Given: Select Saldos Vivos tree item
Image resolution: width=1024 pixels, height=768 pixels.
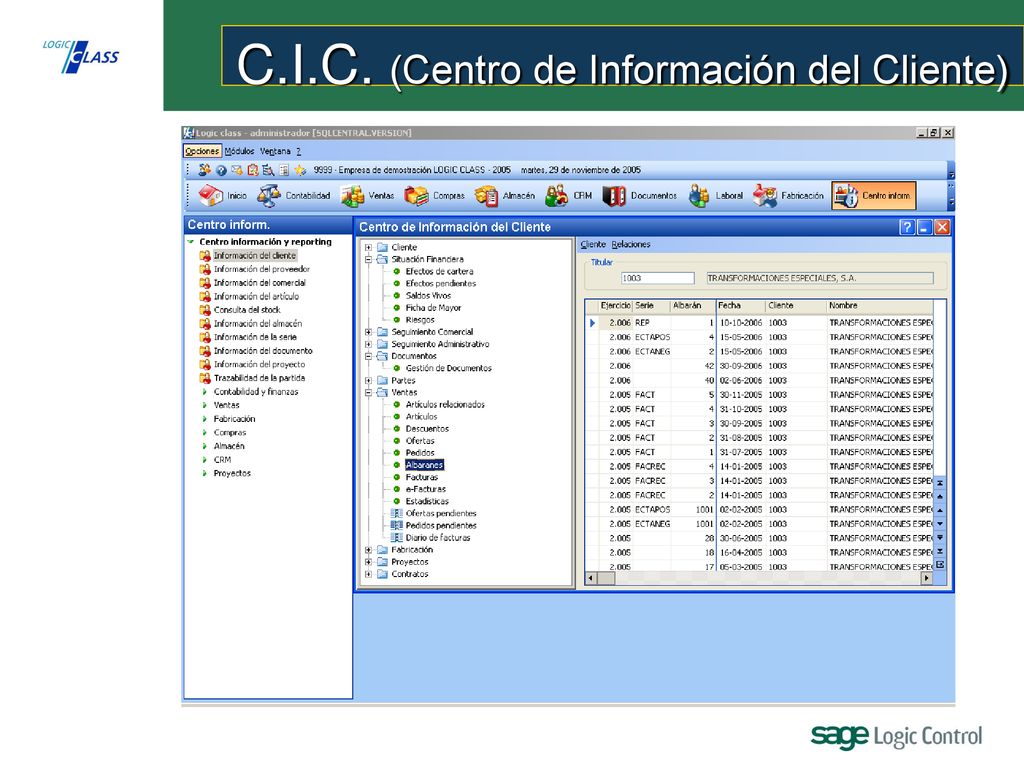Looking at the screenshot, I should click(x=428, y=295).
